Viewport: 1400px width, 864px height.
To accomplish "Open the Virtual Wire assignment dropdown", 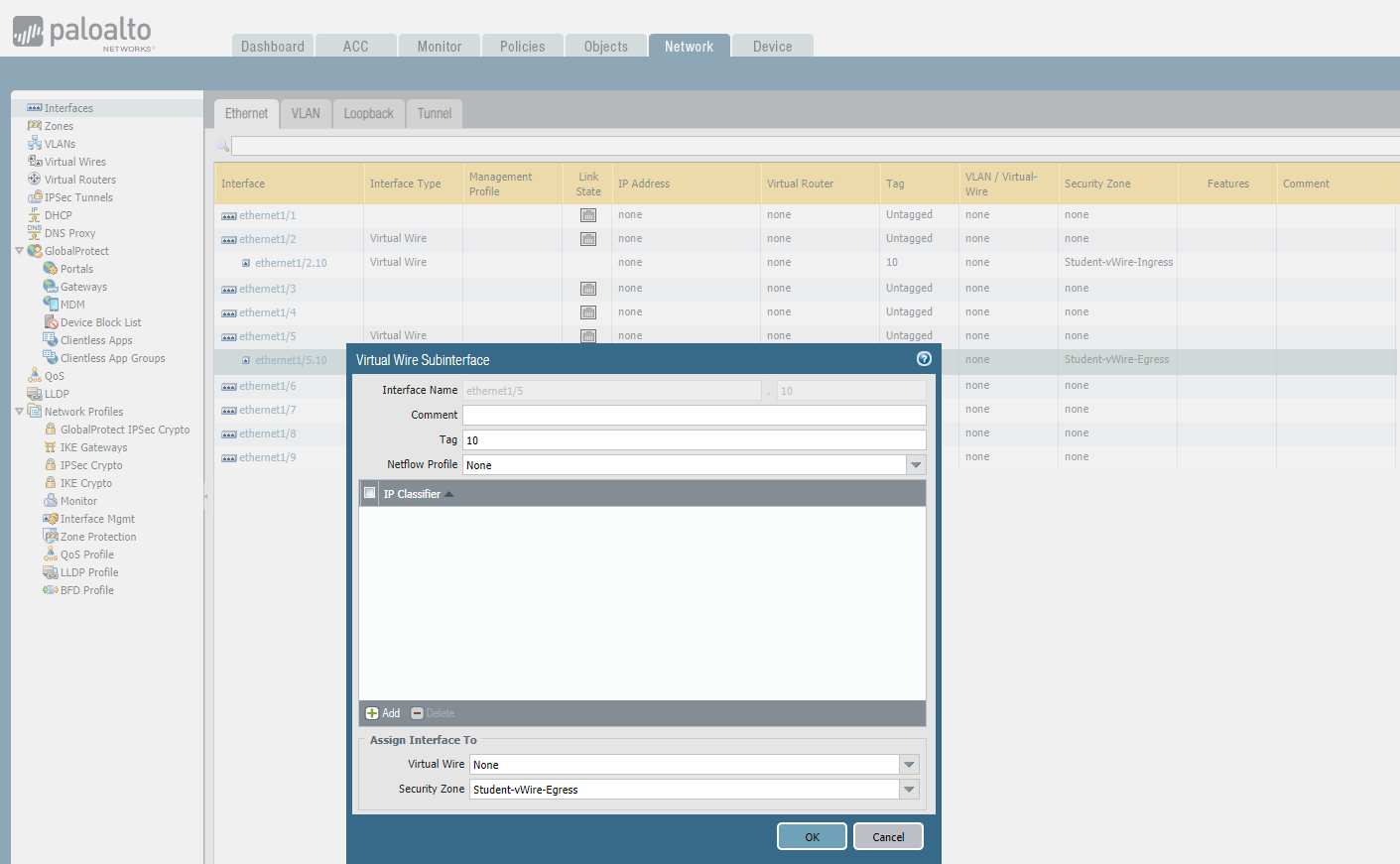I will point(909,765).
